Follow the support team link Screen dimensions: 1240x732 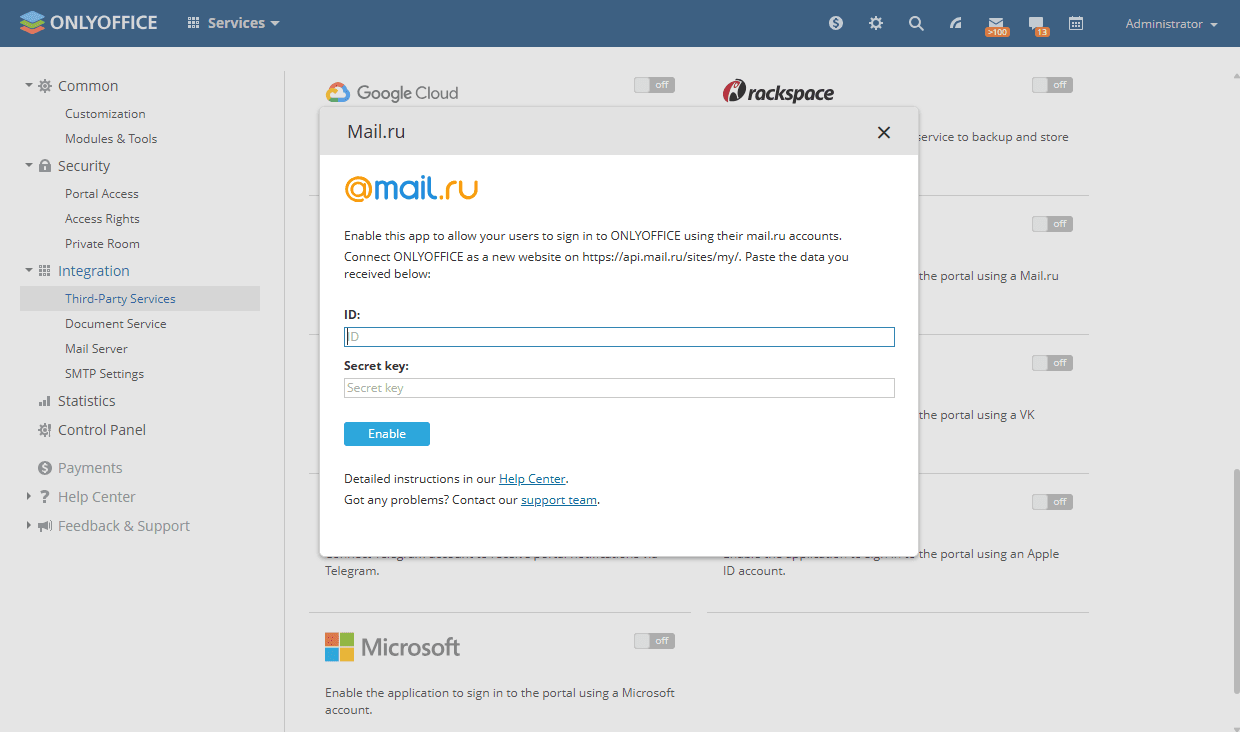(x=559, y=500)
